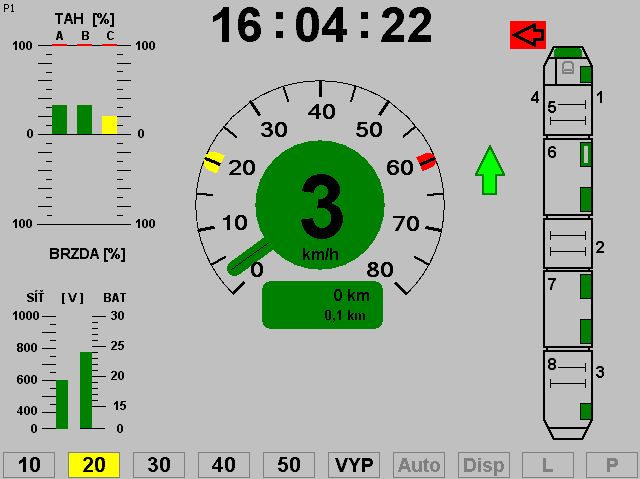This screenshot has width=640, height=479.
Task: Click the pantograph symbol in car 2
Action: 567,244
